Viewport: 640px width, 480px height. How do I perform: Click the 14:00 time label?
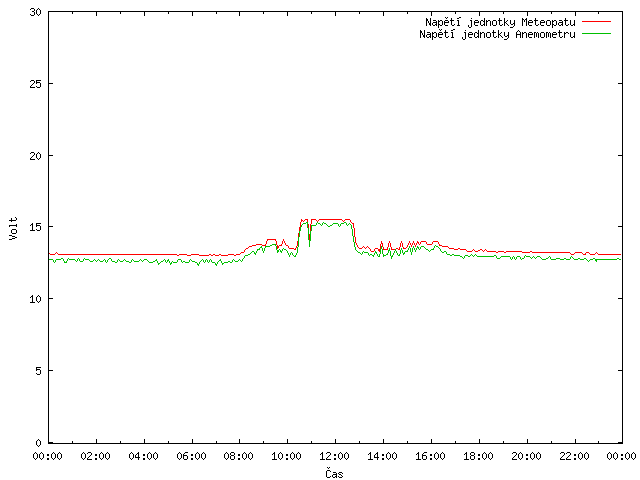click(x=382, y=456)
